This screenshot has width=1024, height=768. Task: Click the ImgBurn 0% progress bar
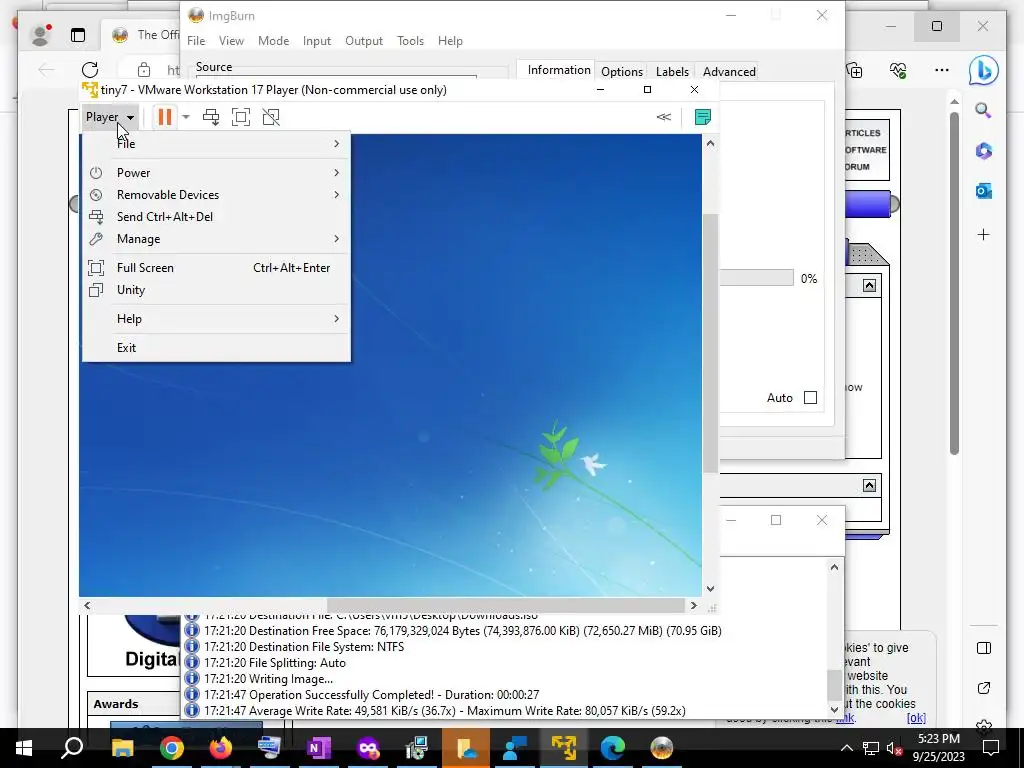[756, 278]
